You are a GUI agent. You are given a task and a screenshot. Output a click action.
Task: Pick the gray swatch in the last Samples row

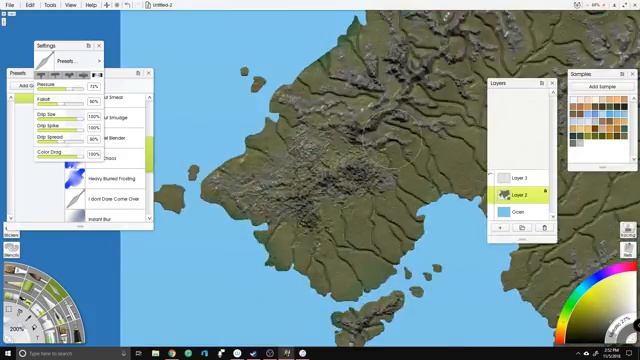573,143
